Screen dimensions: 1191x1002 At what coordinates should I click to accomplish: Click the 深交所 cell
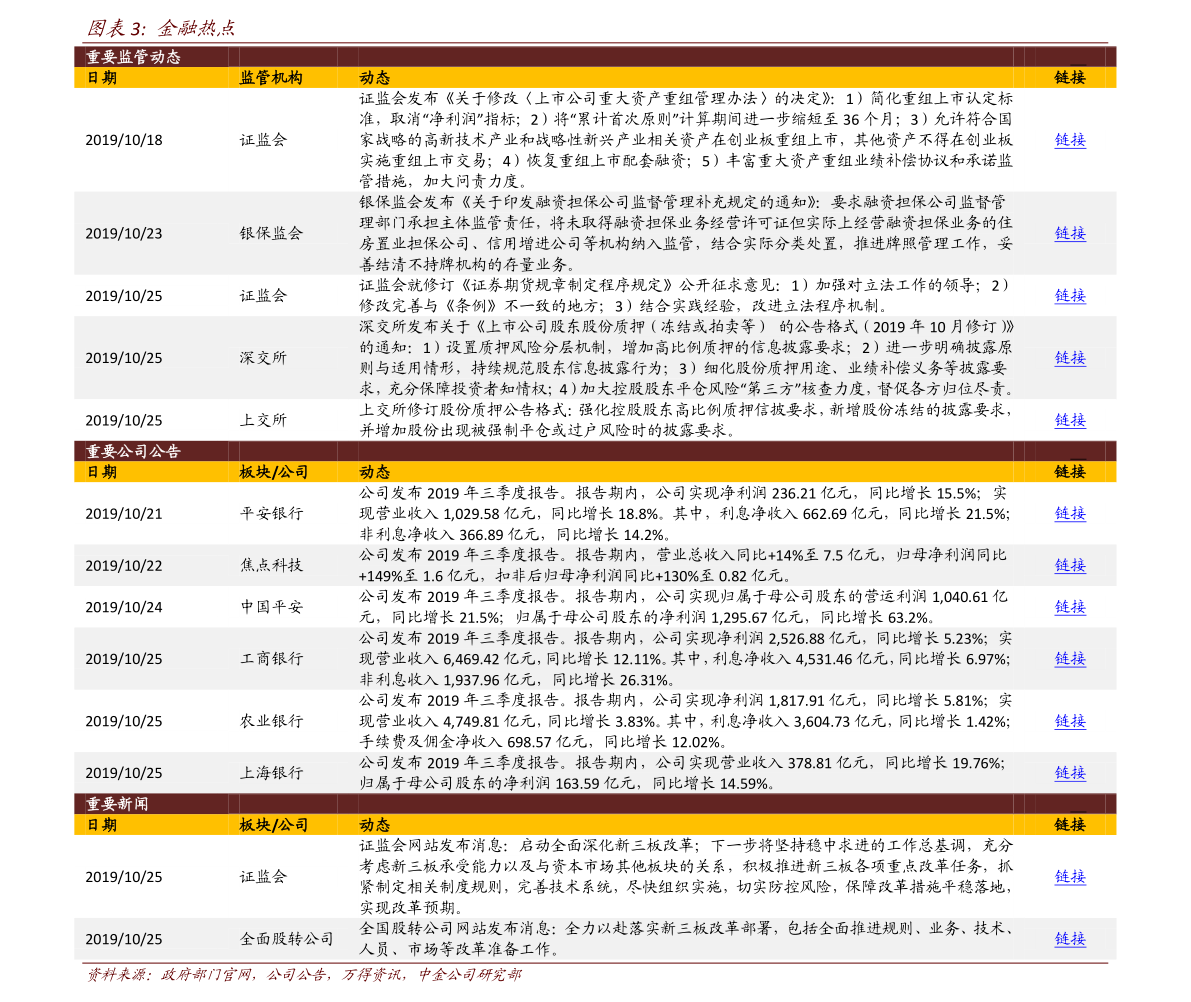pyautogui.click(x=263, y=358)
